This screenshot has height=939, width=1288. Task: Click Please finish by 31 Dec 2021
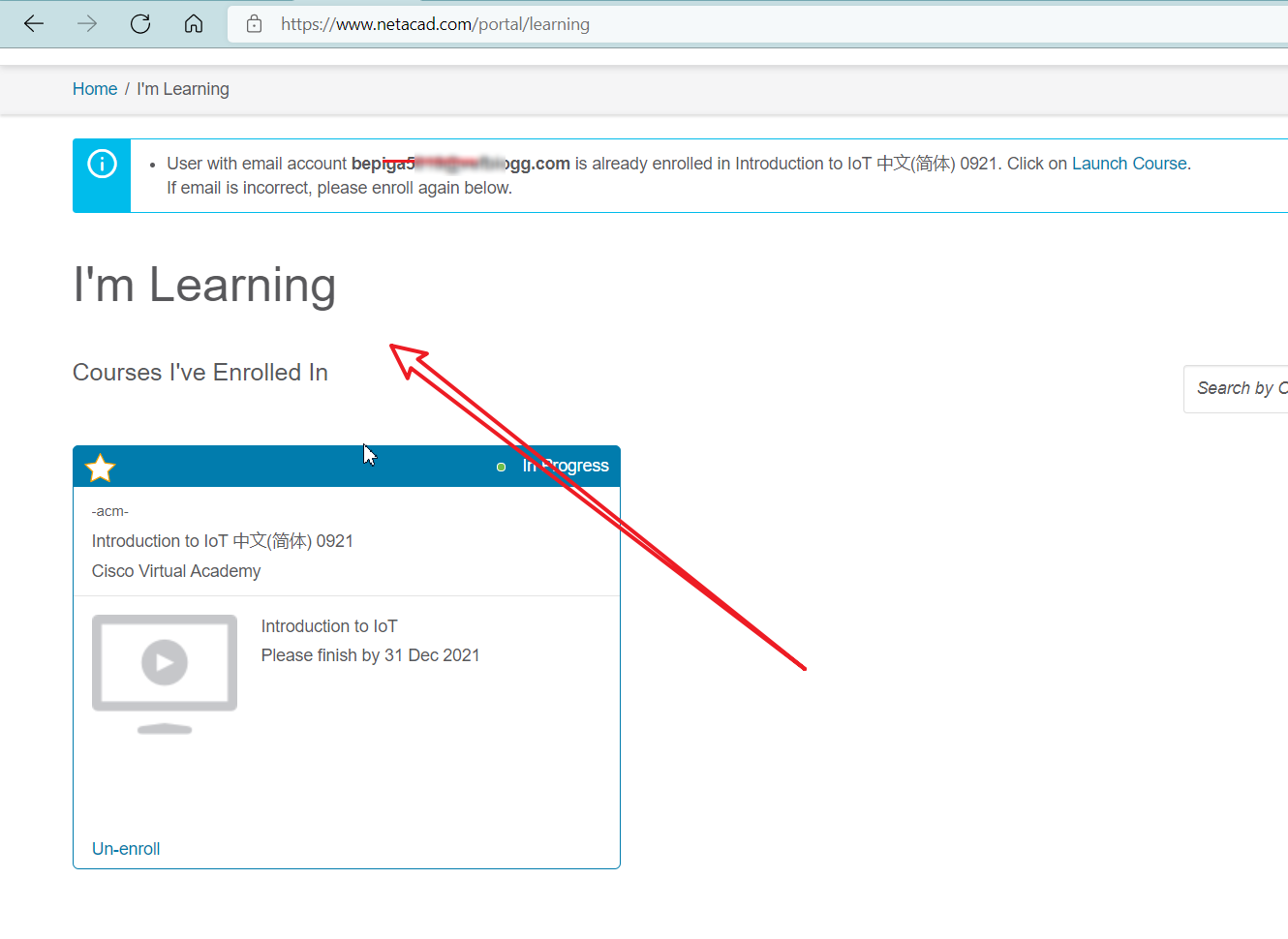(371, 655)
